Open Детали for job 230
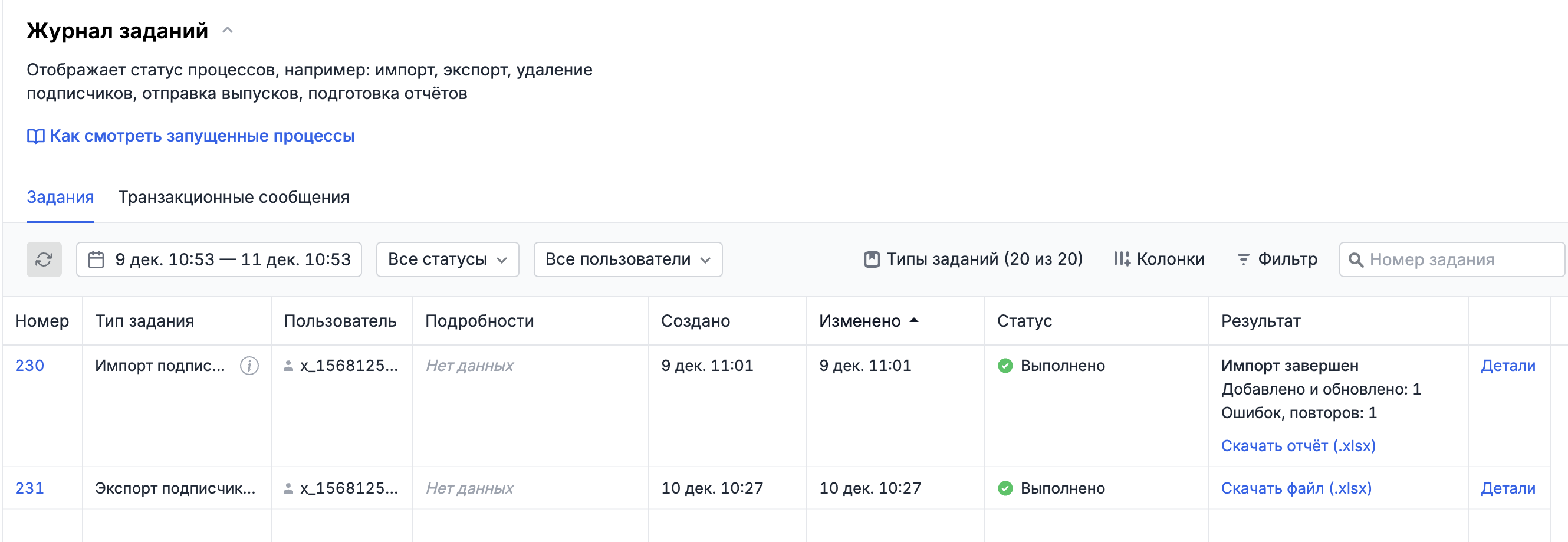 (x=1508, y=366)
